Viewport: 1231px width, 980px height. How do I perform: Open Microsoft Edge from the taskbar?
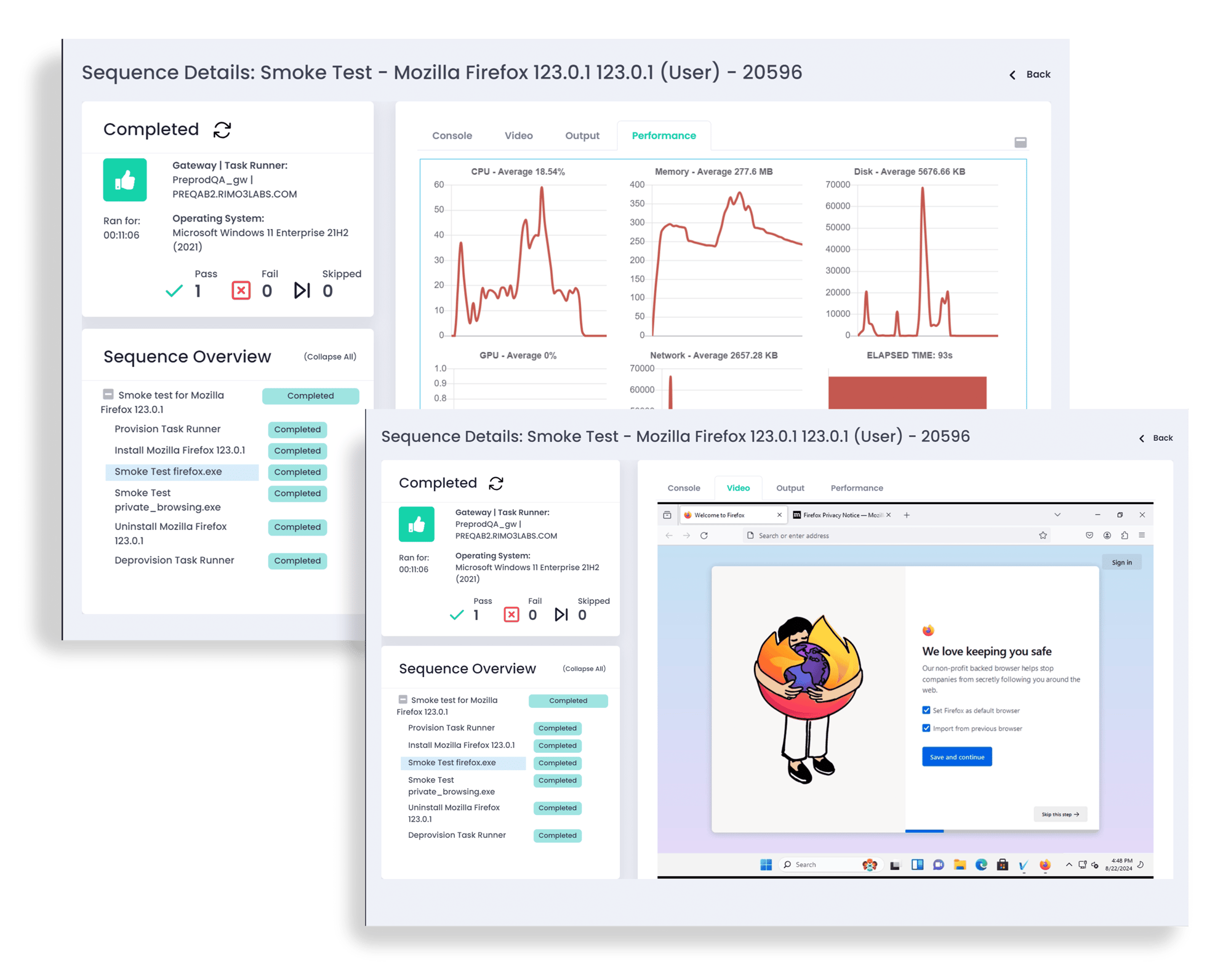tap(981, 865)
